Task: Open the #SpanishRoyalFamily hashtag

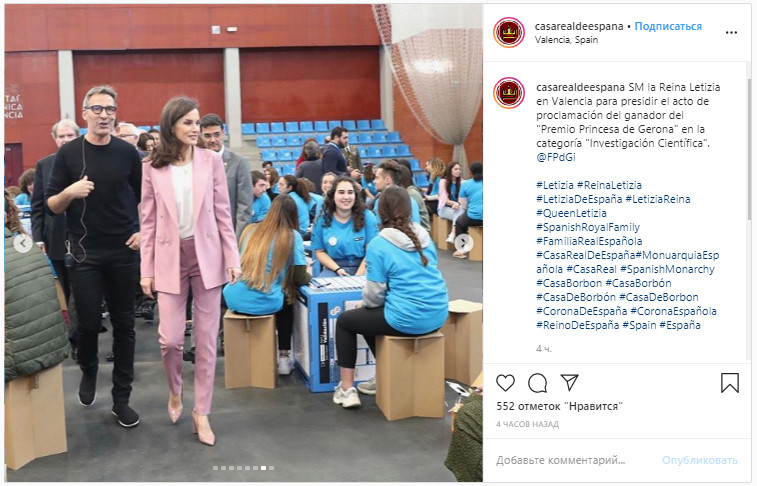Action: tap(588, 227)
